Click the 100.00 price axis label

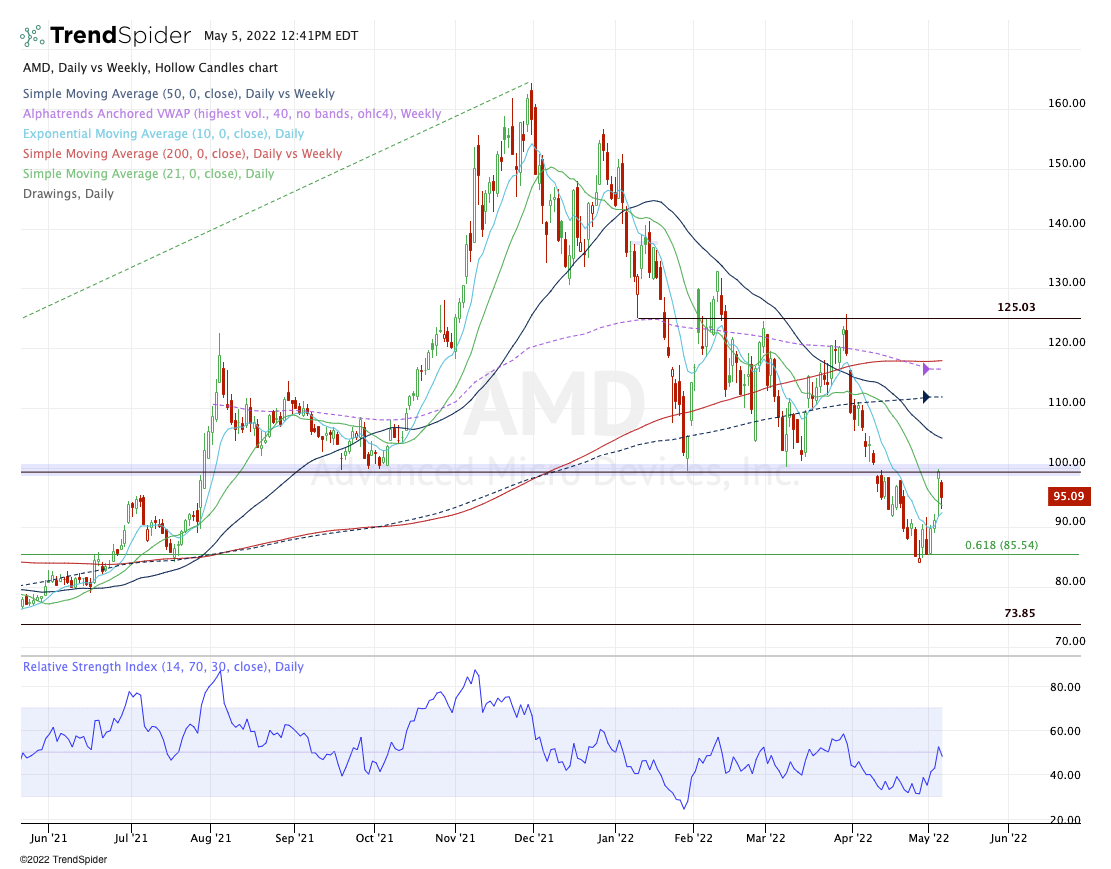1066,462
